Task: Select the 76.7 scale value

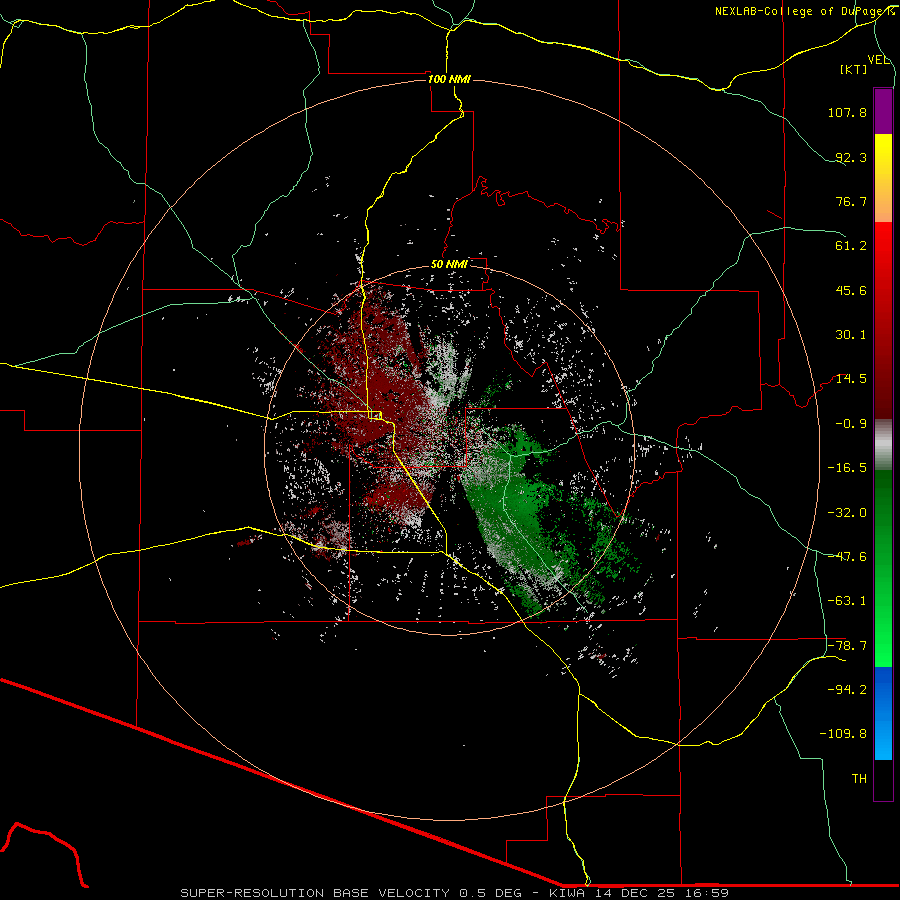Action: click(851, 201)
